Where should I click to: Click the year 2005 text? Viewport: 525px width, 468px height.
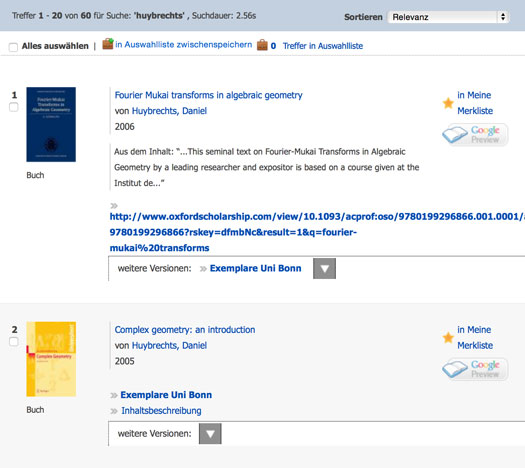(x=124, y=361)
